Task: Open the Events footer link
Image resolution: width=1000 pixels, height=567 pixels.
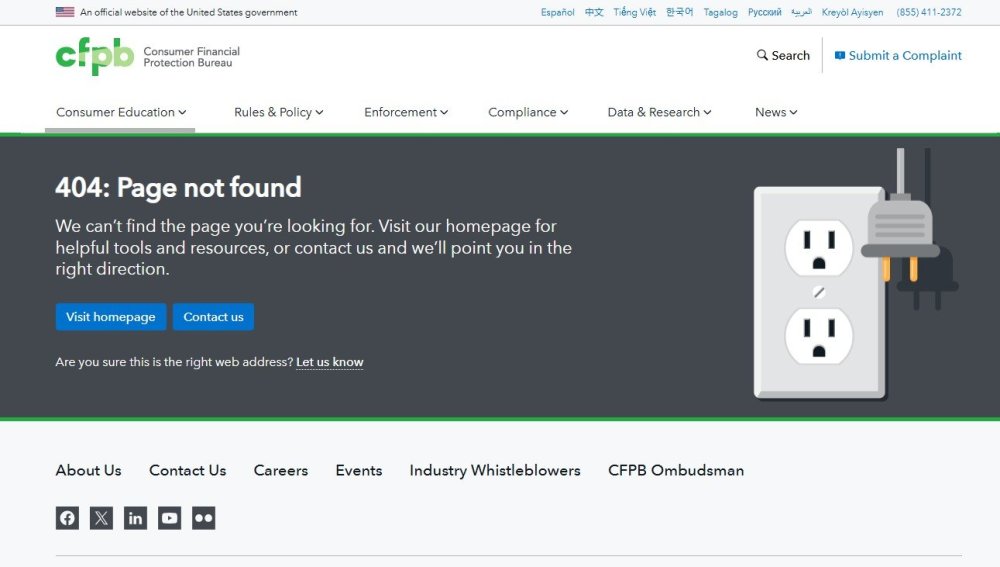Action: pos(359,471)
